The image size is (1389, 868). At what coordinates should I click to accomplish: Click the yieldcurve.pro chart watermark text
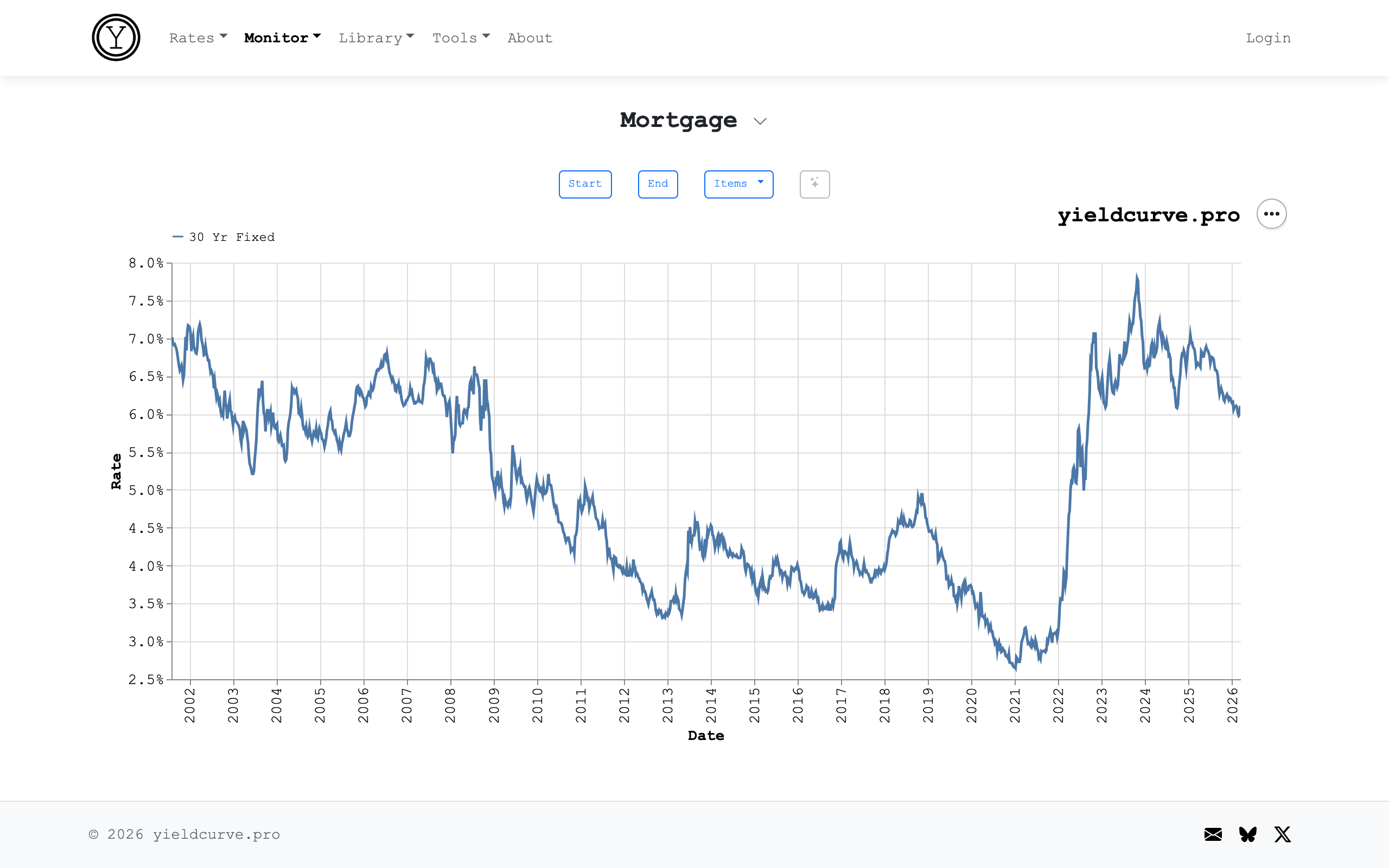point(1149,215)
